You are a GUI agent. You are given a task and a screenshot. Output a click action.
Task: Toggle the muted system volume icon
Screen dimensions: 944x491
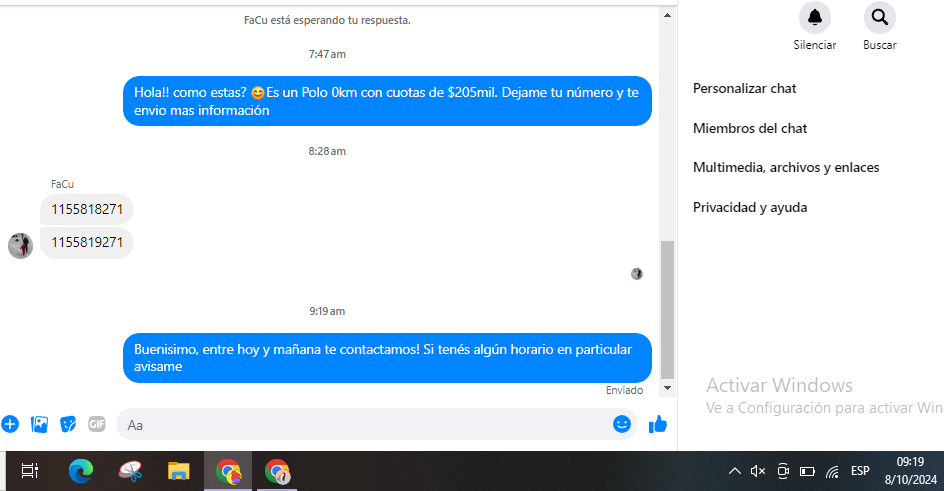(758, 471)
